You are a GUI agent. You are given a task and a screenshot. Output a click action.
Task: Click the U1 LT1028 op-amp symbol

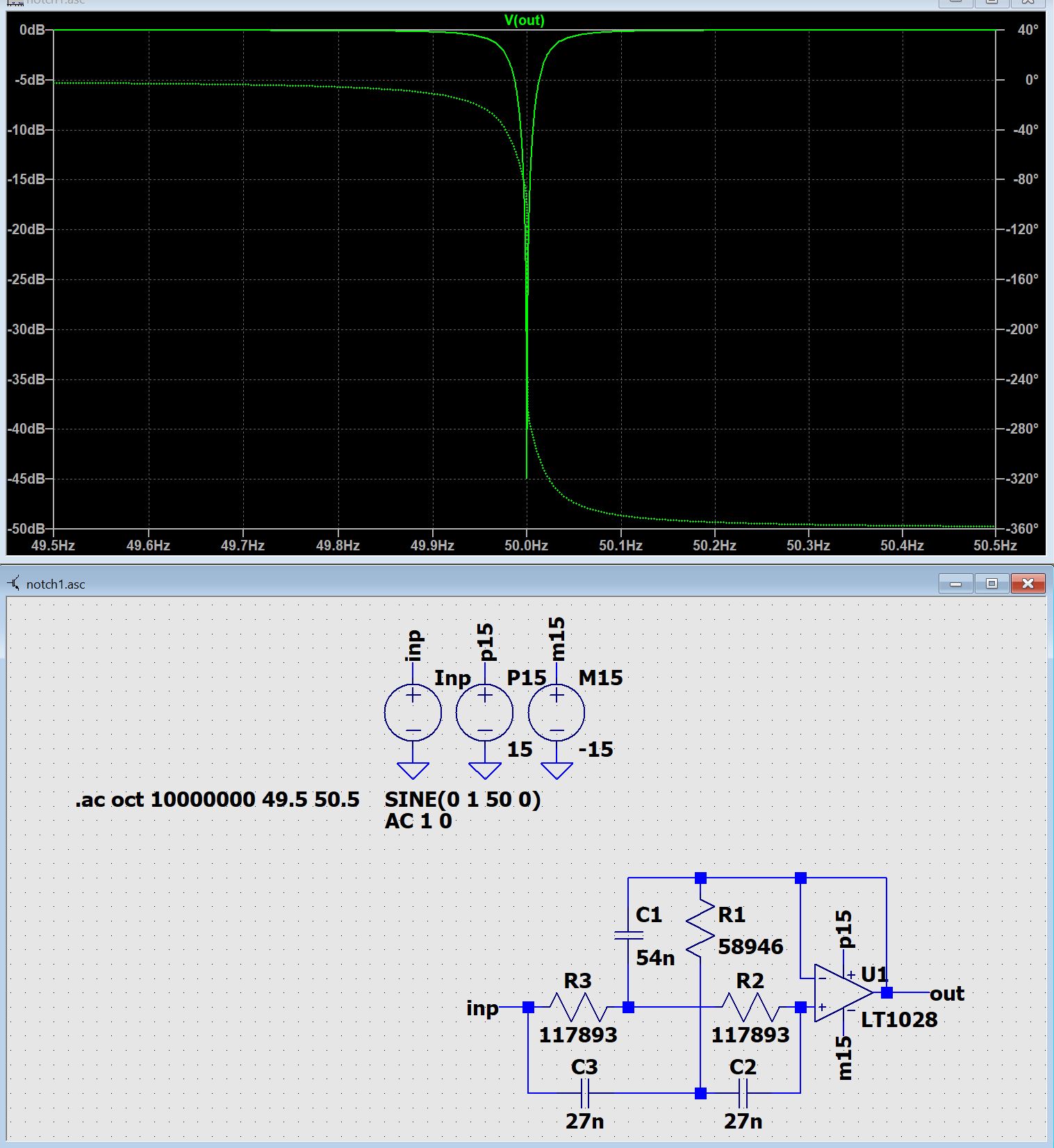click(x=842, y=993)
